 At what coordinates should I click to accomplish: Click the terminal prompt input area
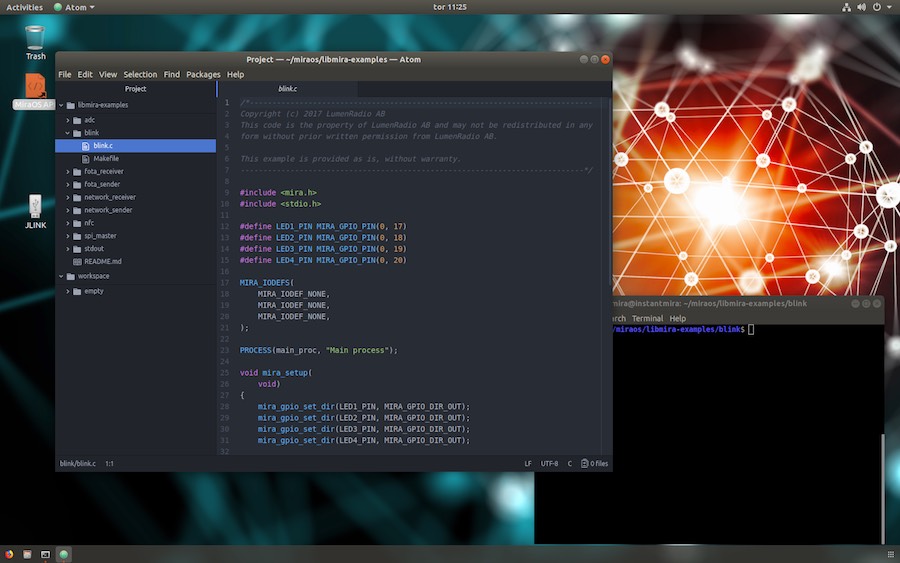coord(751,329)
